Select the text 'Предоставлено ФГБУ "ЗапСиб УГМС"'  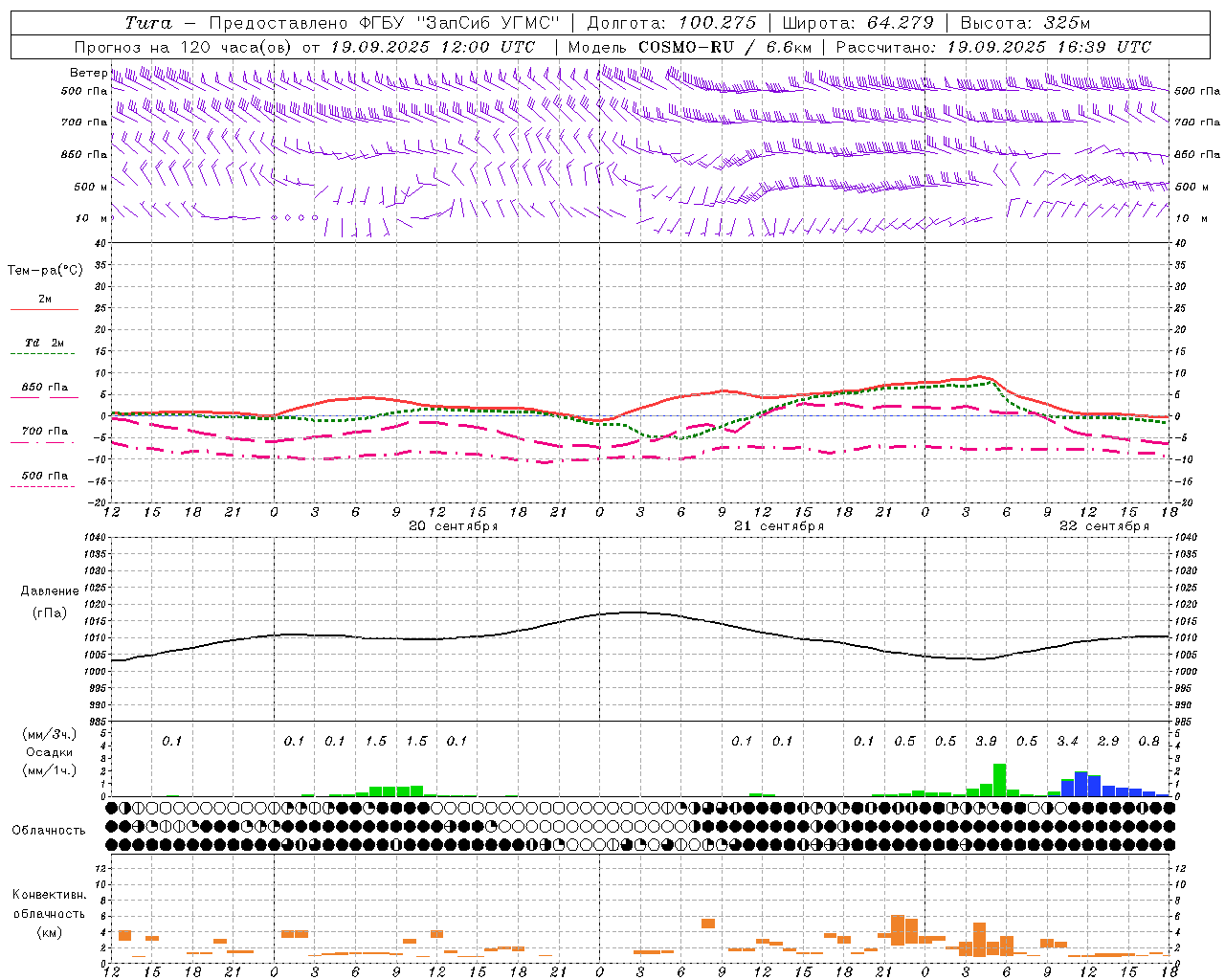pyautogui.click(x=384, y=23)
